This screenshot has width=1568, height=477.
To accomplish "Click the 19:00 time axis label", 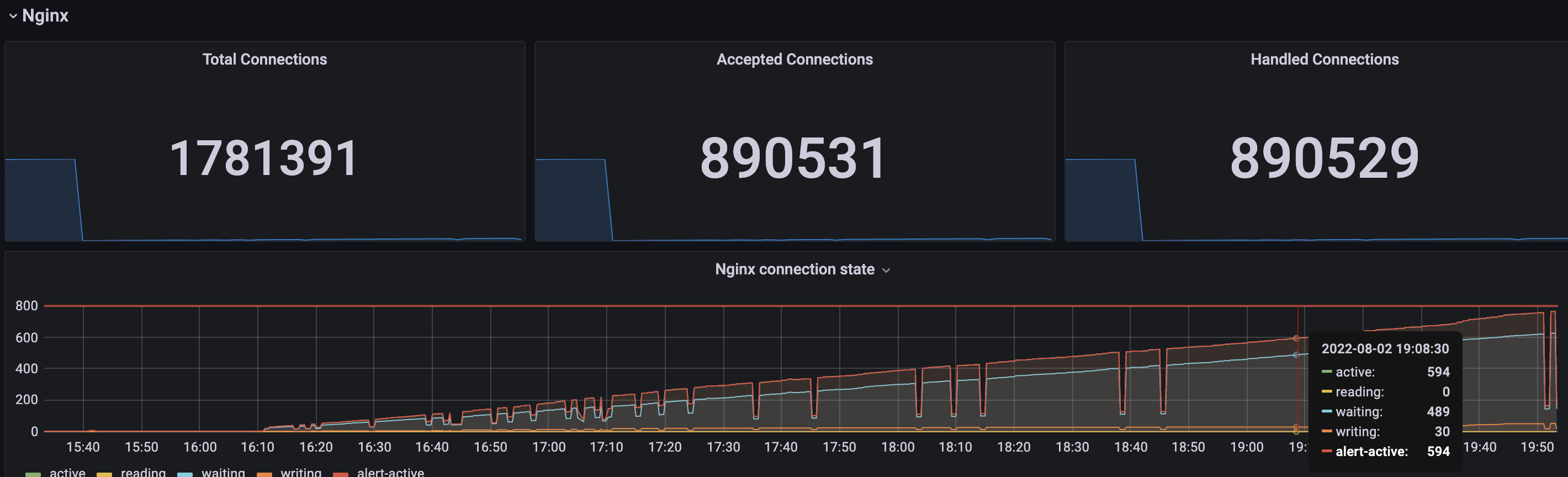I will click(1247, 447).
